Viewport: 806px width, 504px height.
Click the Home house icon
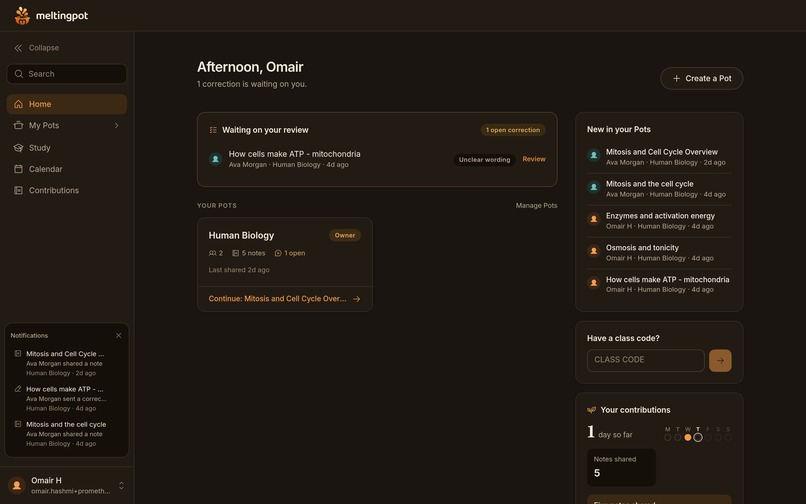(19, 104)
